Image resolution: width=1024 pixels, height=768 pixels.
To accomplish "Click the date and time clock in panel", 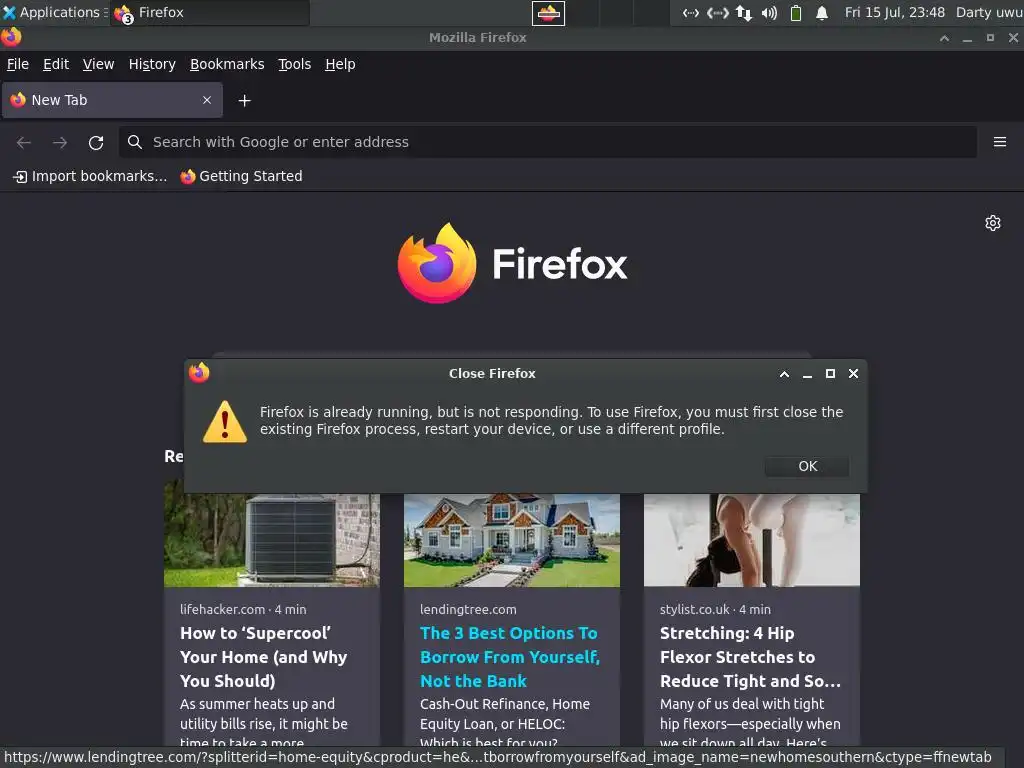I will pos(895,12).
